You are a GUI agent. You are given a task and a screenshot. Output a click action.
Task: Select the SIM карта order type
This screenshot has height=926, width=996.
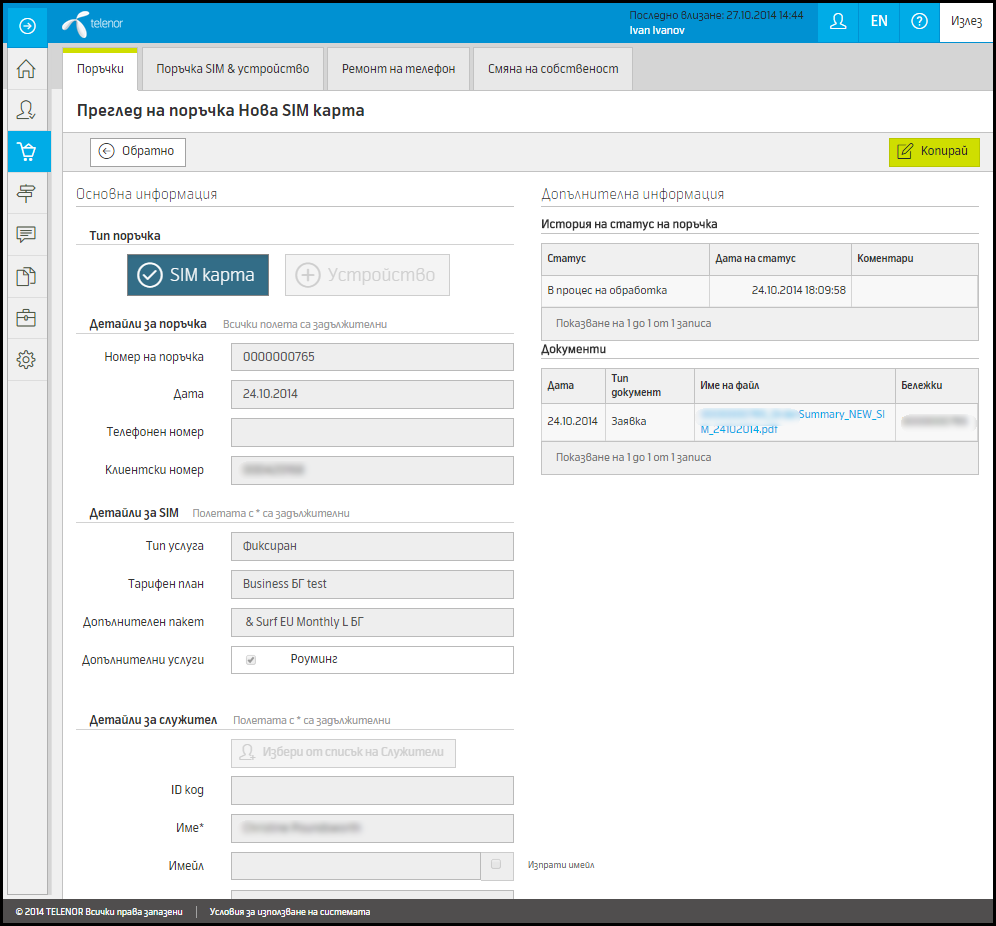(198, 275)
